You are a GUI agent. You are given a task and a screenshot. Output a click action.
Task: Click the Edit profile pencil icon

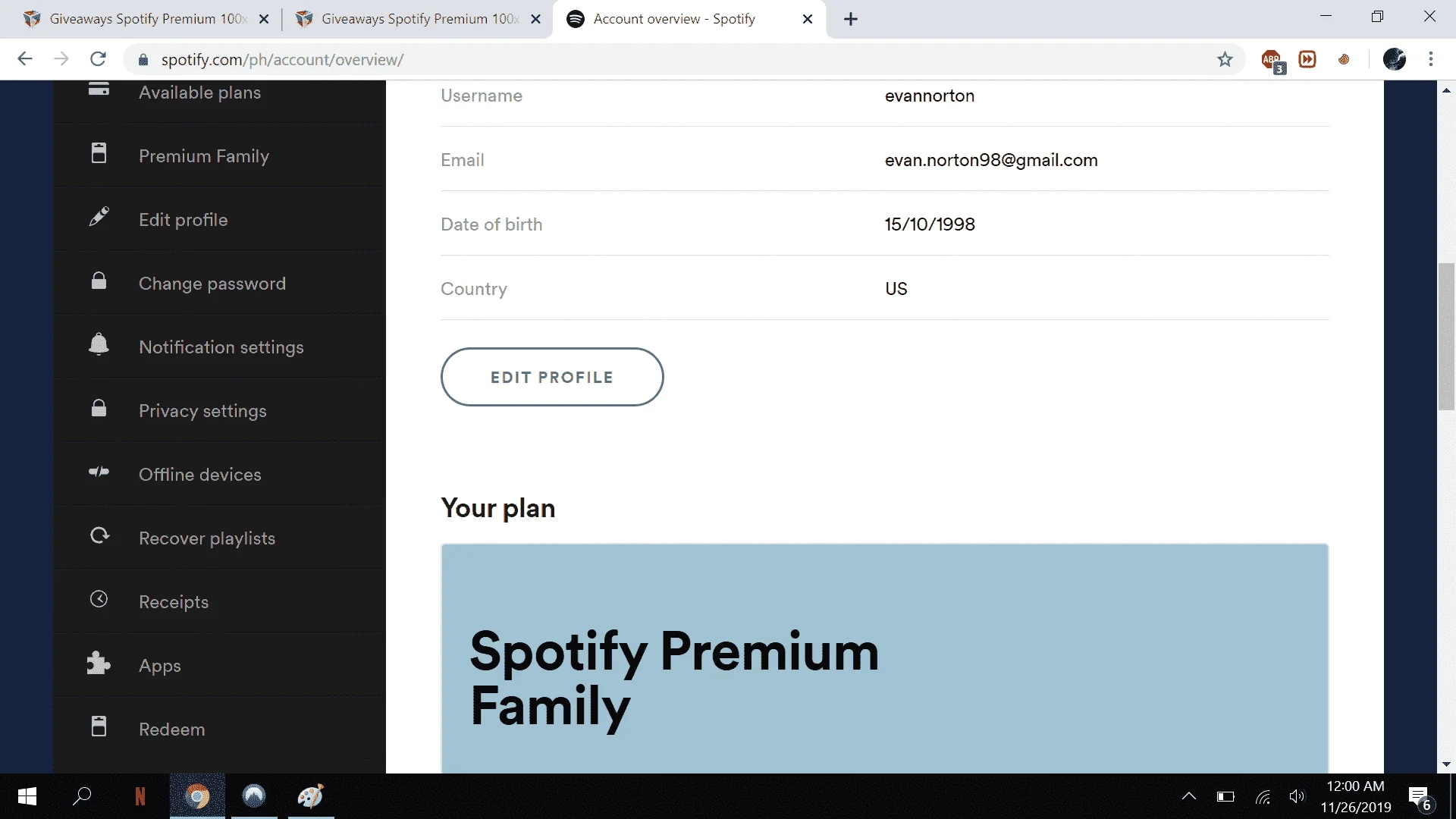(99, 217)
